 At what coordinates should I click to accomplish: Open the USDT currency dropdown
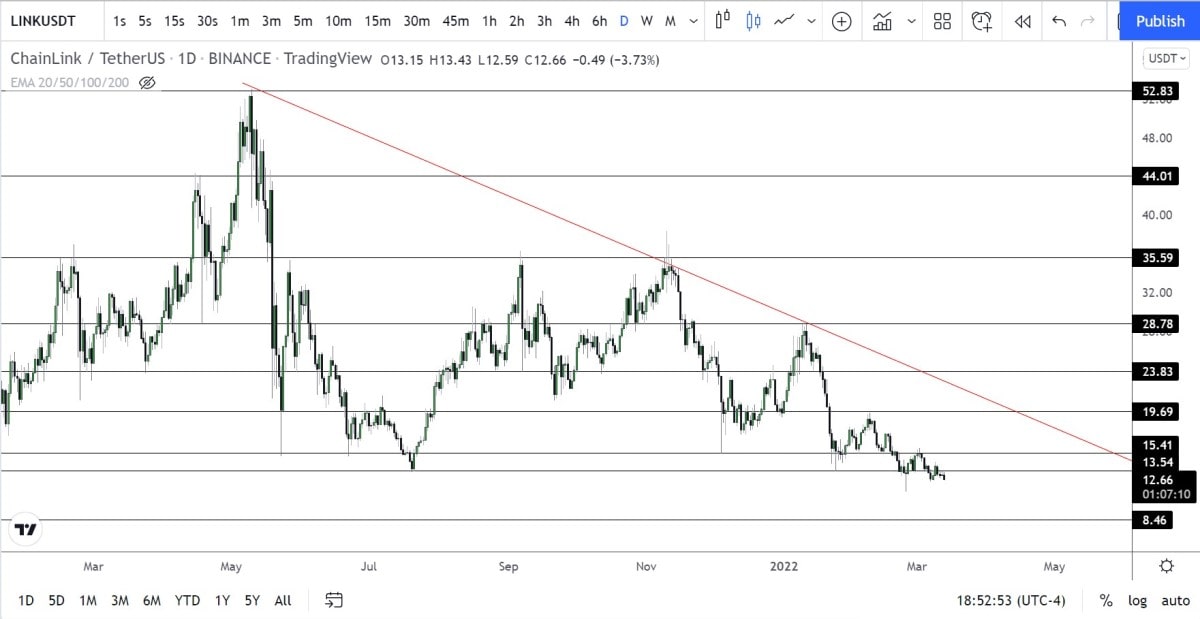1167,59
